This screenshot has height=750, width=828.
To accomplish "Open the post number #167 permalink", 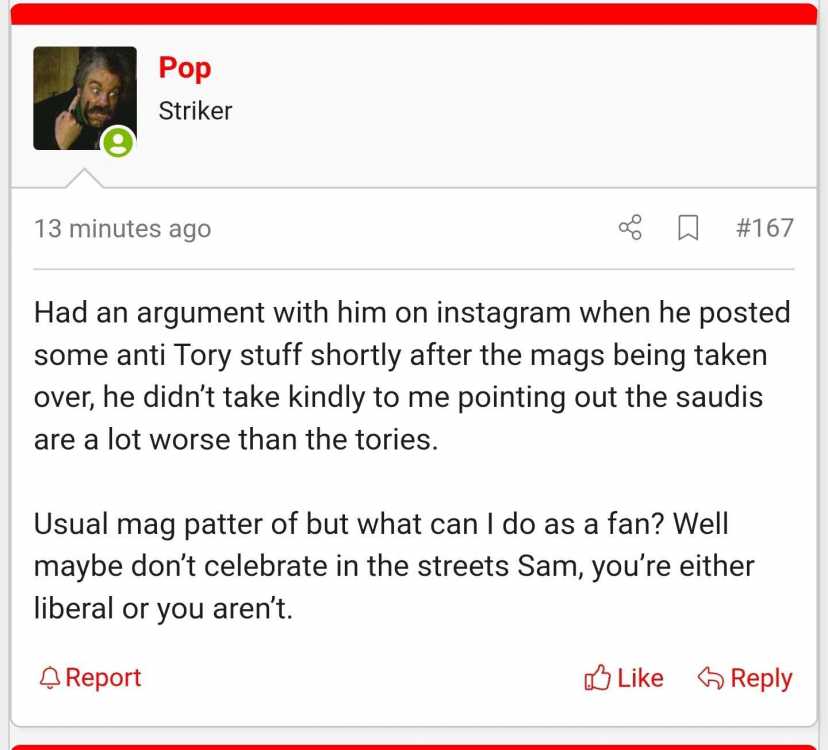I will [x=765, y=228].
